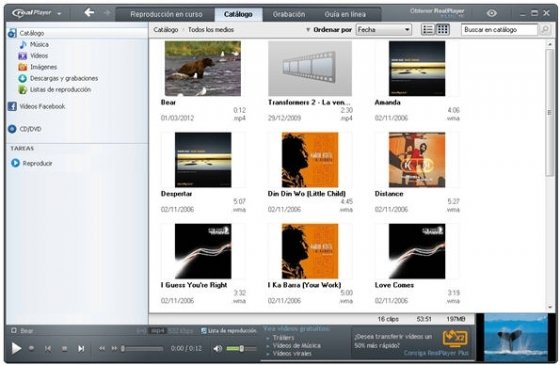The width and height of the screenshot is (560, 365).
Task: Click the back arrow in the title bar
Action: (89, 13)
